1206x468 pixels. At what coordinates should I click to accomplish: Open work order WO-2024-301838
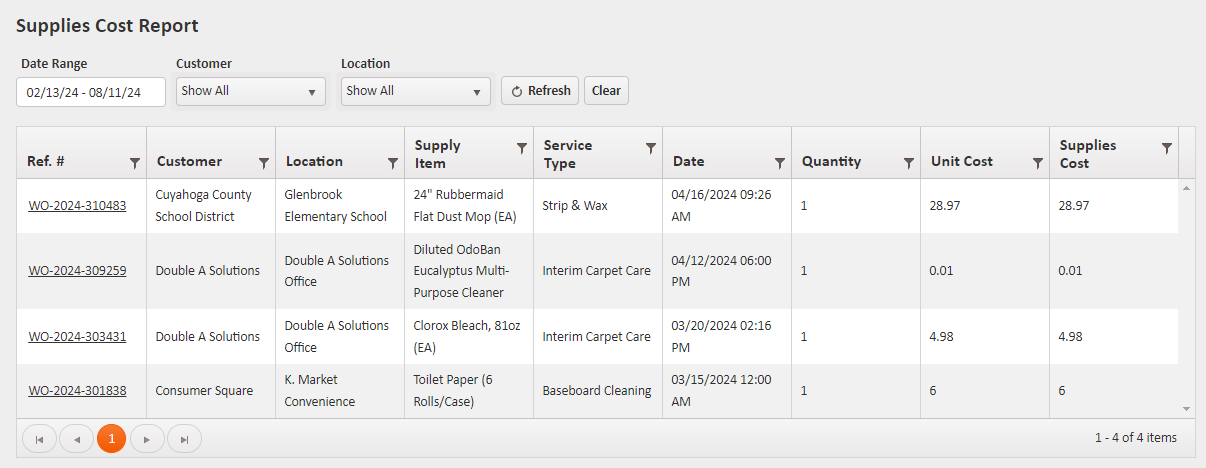77,391
